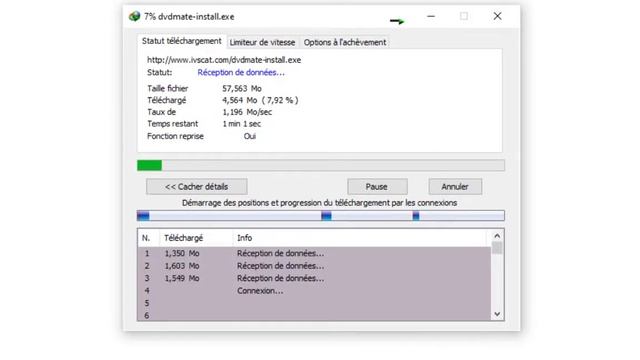Click the connections list scrollbar thumb
The width and height of the screenshot is (640, 360).
point(497,248)
